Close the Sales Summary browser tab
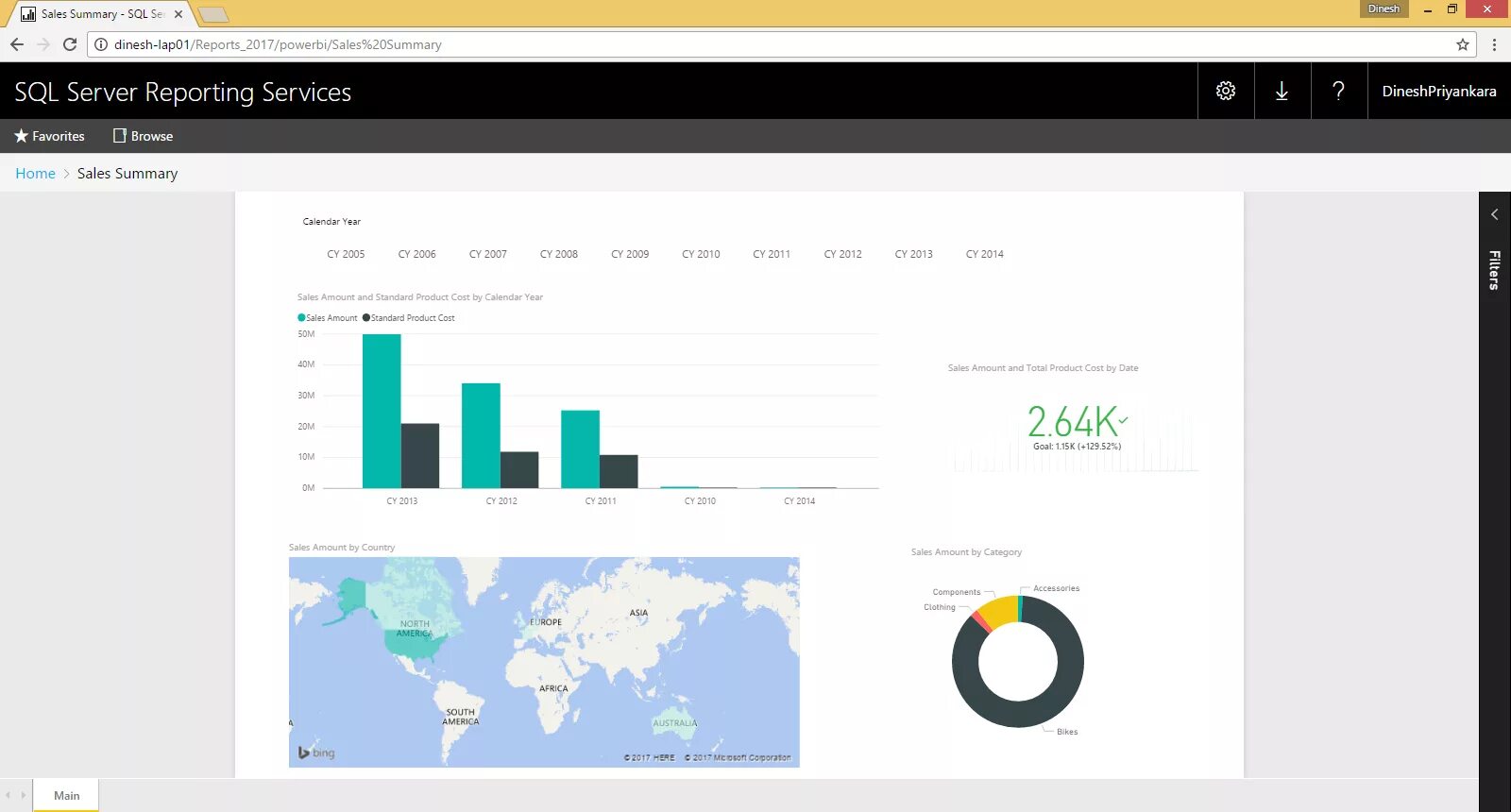The height and width of the screenshot is (812, 1511). 178,14
